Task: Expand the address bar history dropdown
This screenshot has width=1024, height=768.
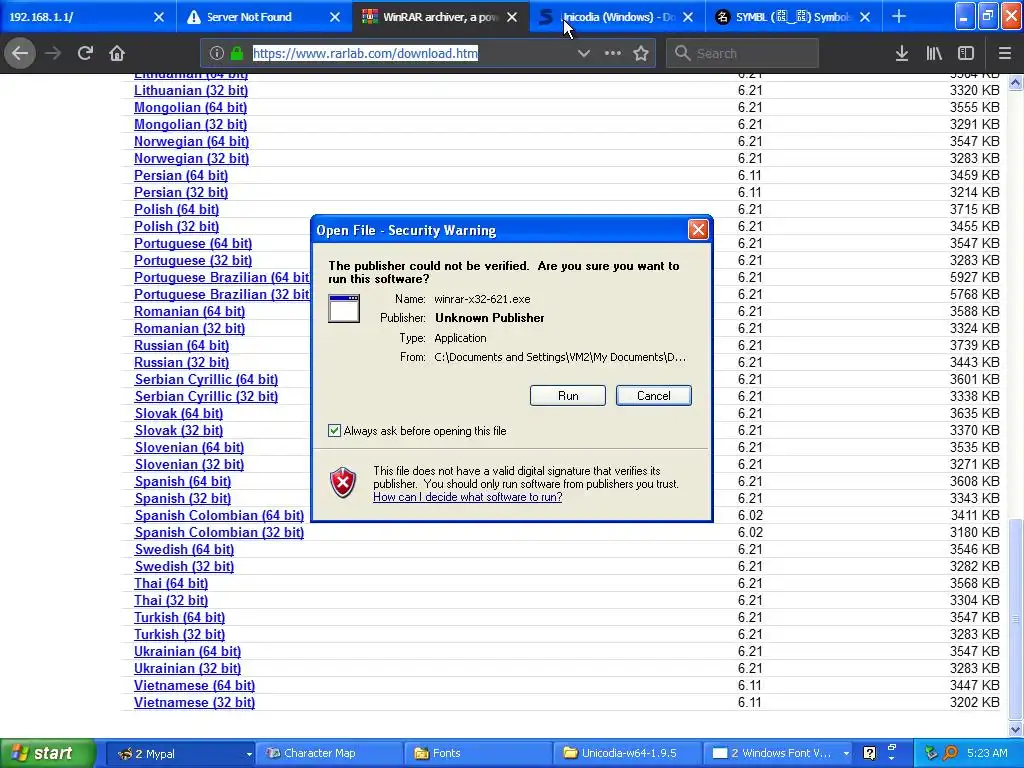Action: (x=584, y=53)
